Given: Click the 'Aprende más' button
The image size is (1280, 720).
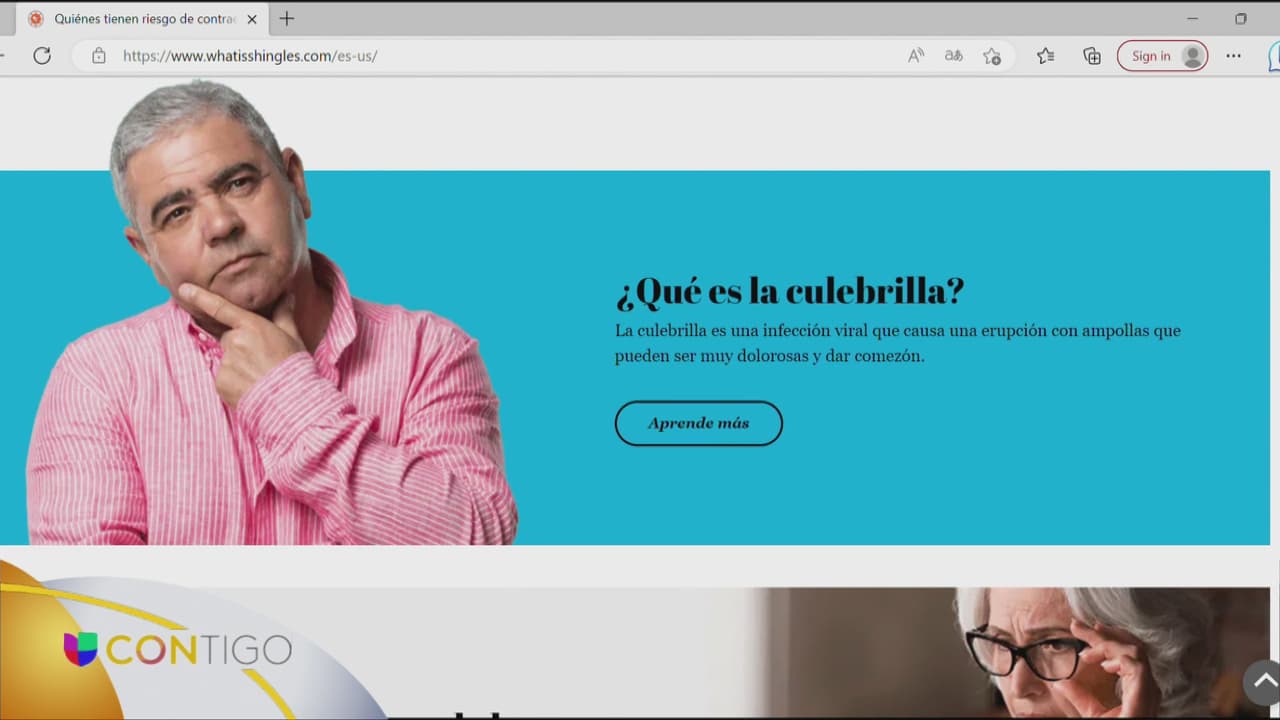Looking at the screenshot, I should click(x=698, y=423).
